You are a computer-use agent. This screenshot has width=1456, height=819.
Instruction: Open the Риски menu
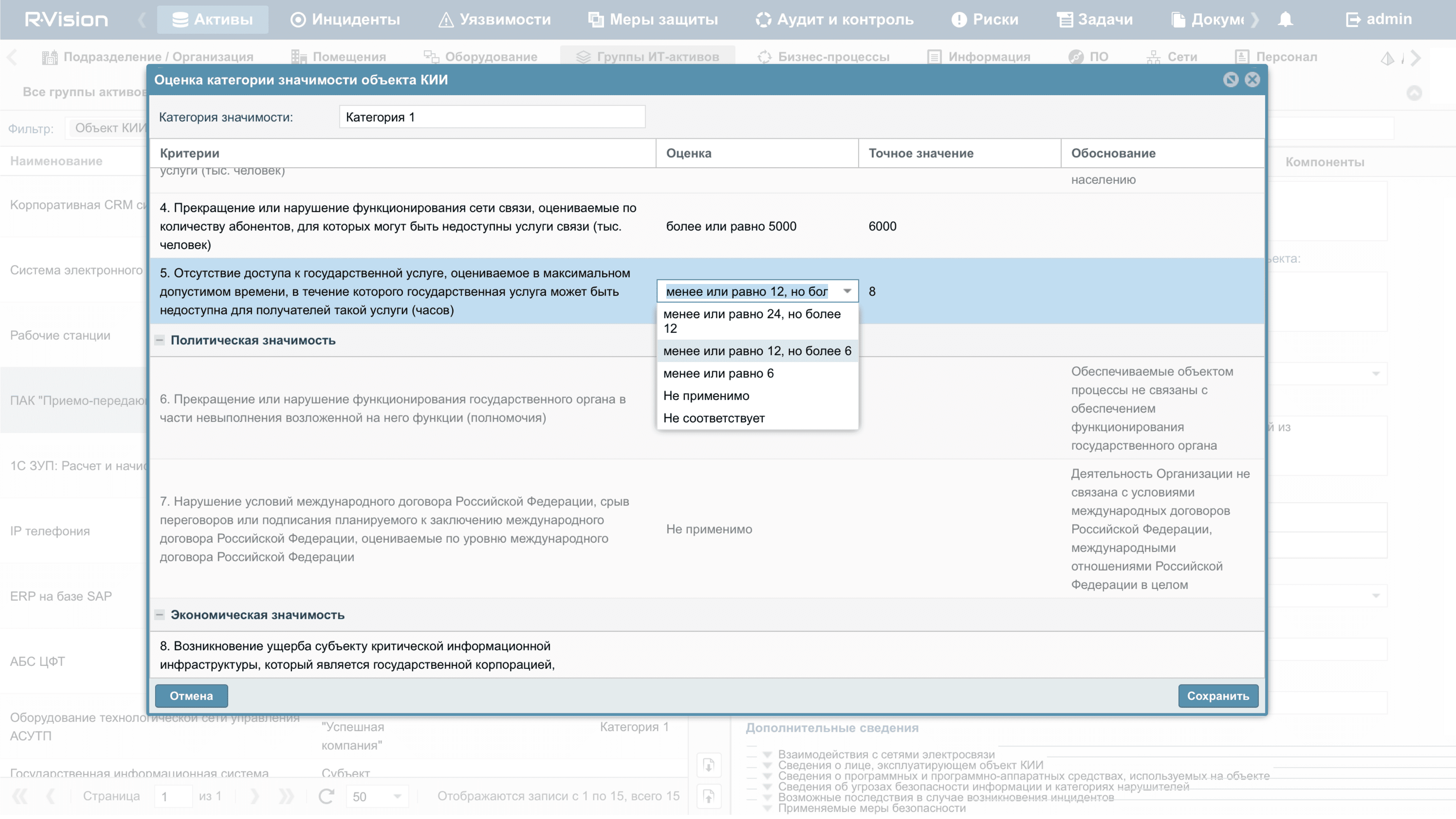985,19
